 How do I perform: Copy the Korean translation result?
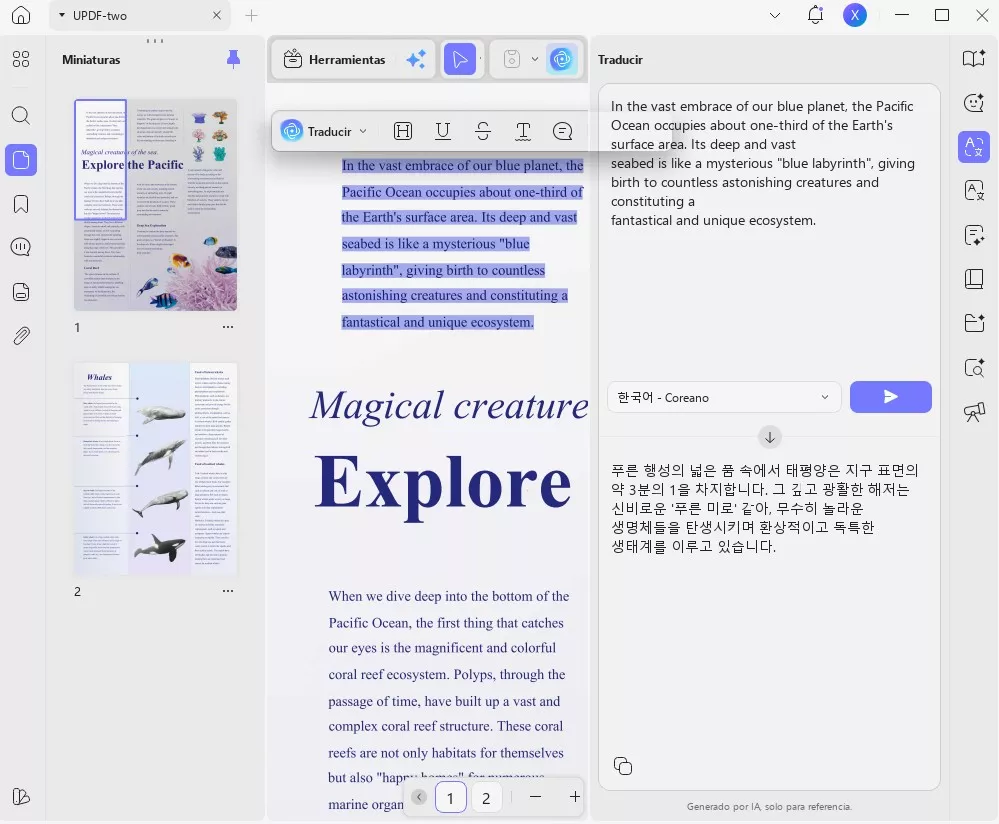(622, 765)
